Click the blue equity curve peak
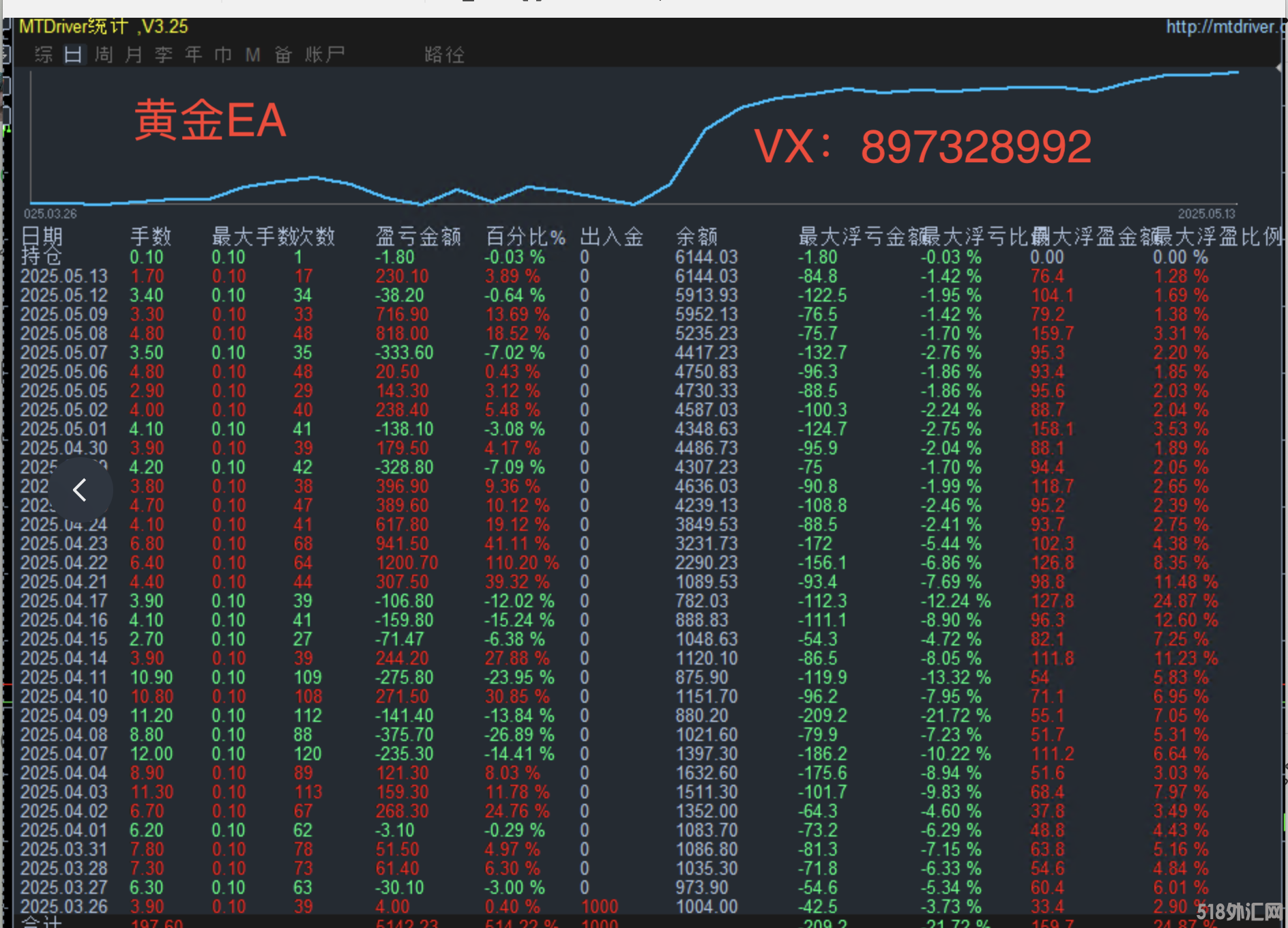Image resolution: width=1288 pixels, height=928 pixels. click(x=1234, y=72)
